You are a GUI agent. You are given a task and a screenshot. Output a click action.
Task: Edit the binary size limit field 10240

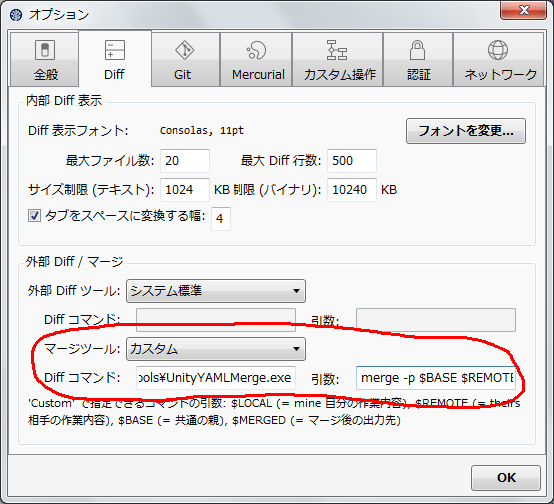[x=352, y=190]
